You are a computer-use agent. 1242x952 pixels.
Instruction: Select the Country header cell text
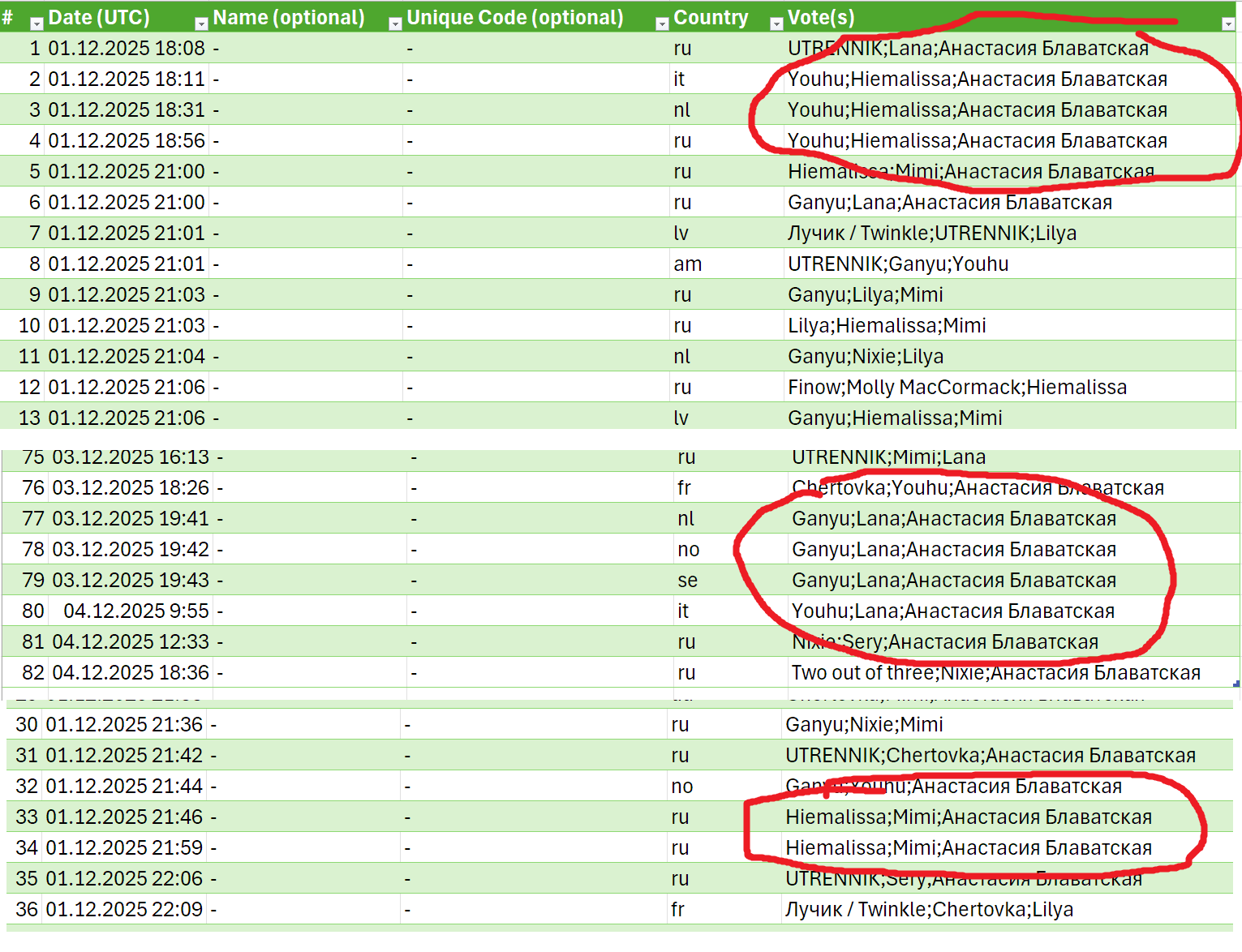pos(711,17)
